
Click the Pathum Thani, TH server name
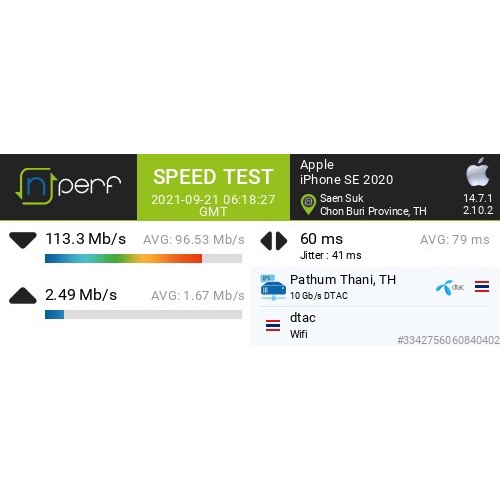(343, 280)
